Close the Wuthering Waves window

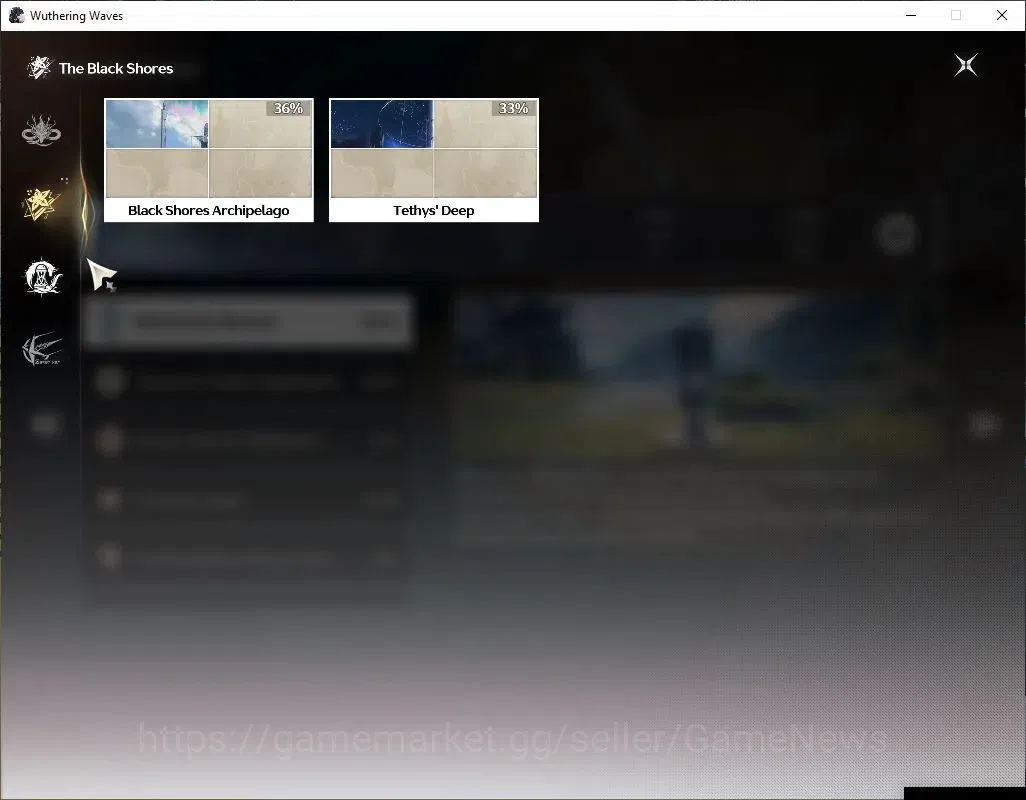click(x=1002, y=15)
